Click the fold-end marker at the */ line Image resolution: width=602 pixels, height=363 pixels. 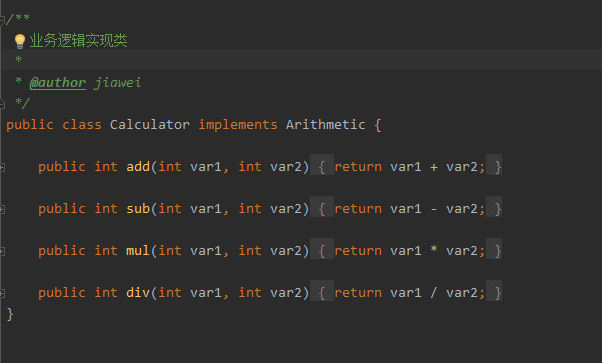[x=2, y=103]
